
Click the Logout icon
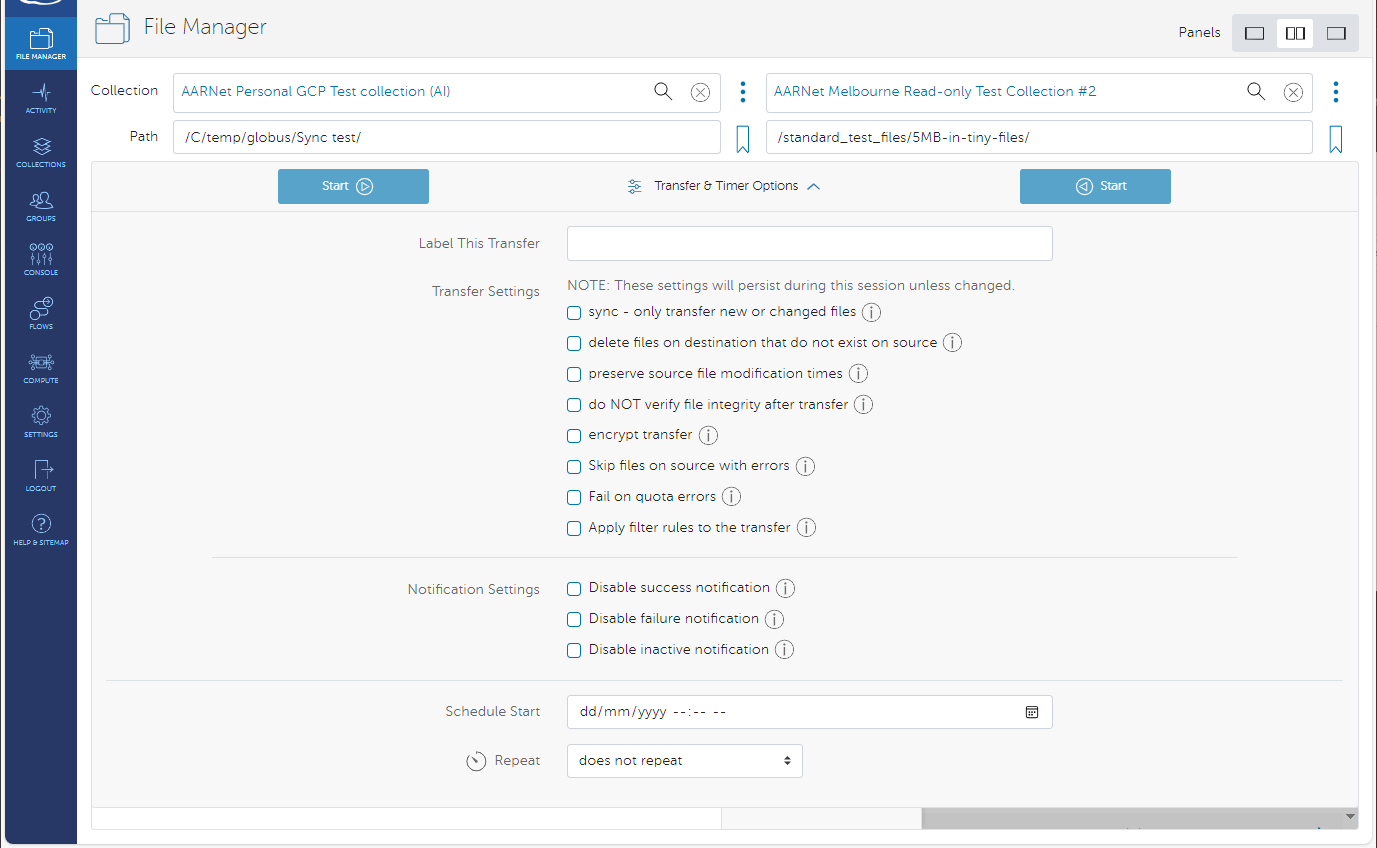click(x=40, y=476)
